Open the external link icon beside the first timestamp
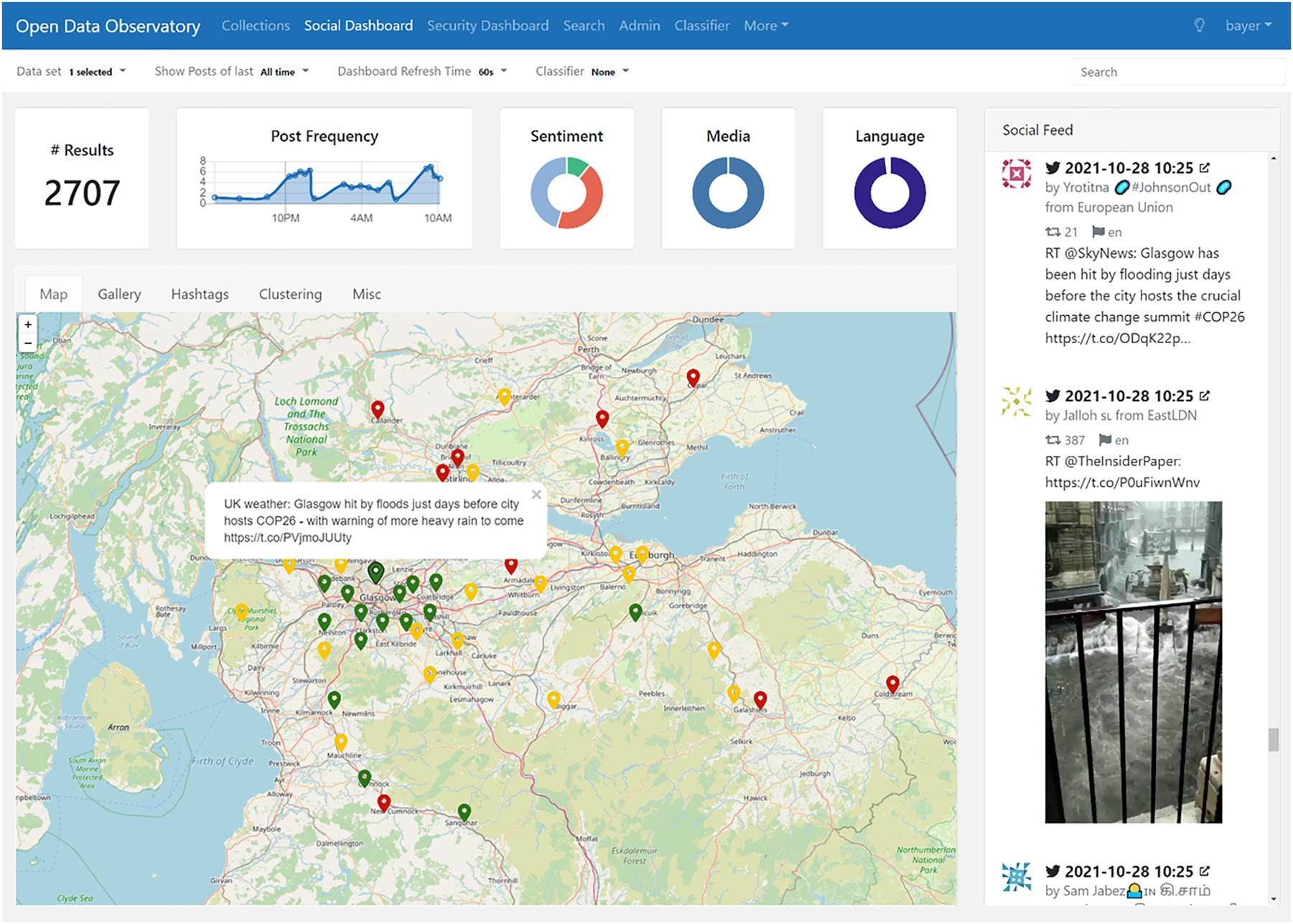Viewport: 1293px width, 924px height. [1205, 167]
